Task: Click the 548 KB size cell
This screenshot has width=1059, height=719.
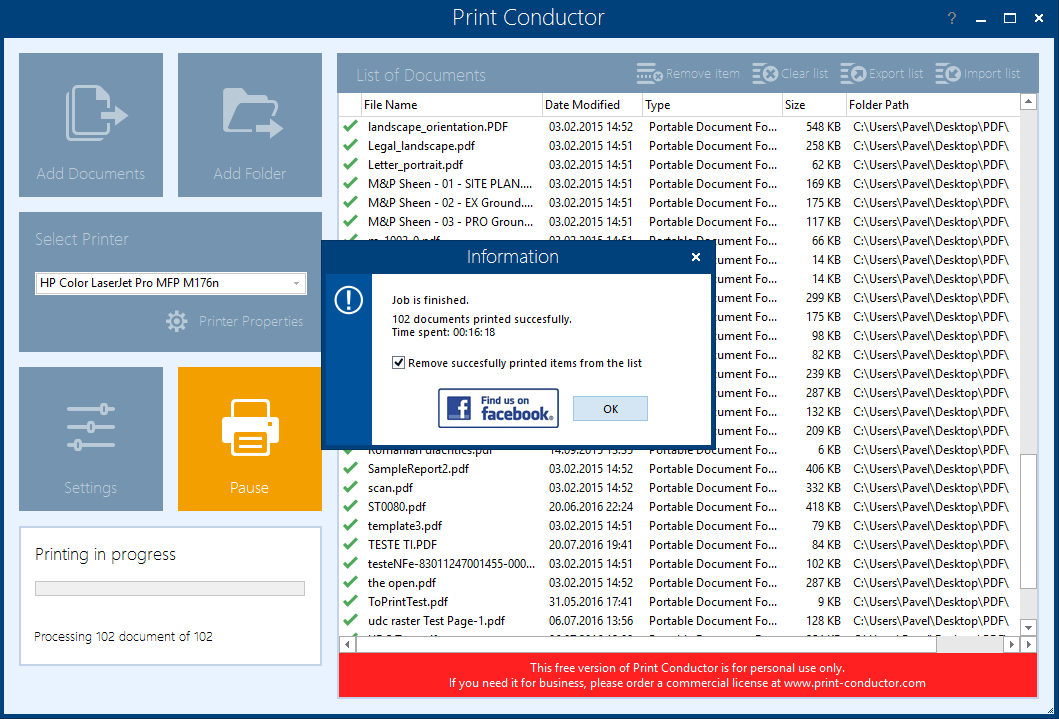Action: tap(823, 127)
